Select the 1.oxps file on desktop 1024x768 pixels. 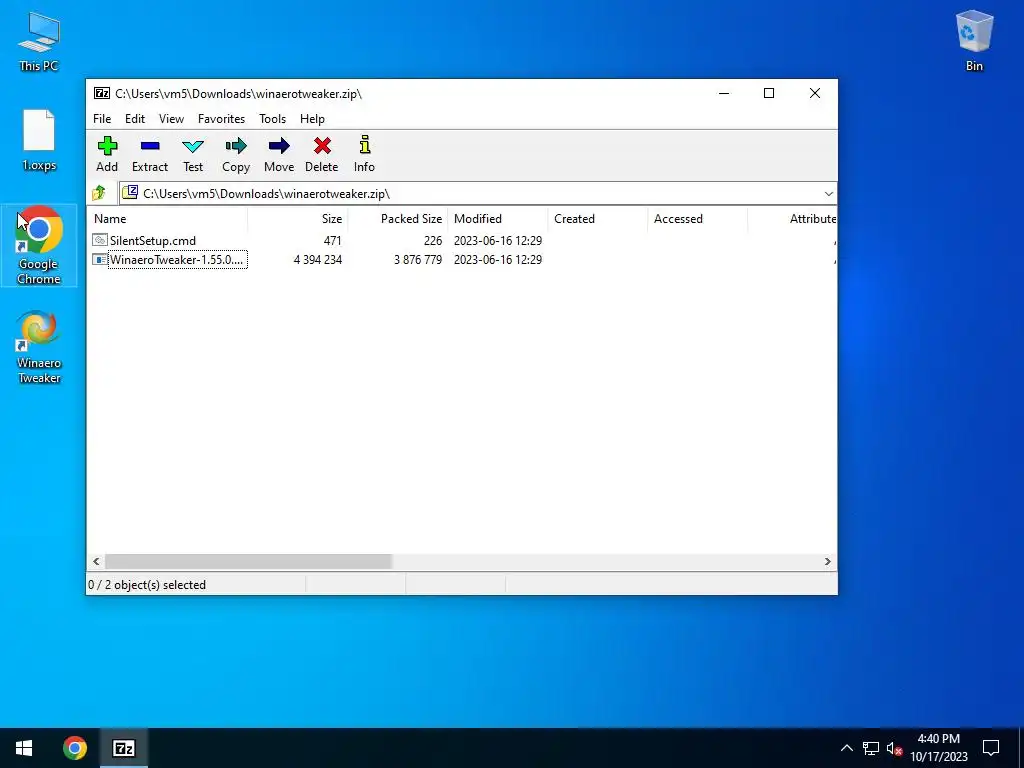click(x=39, y=140)
